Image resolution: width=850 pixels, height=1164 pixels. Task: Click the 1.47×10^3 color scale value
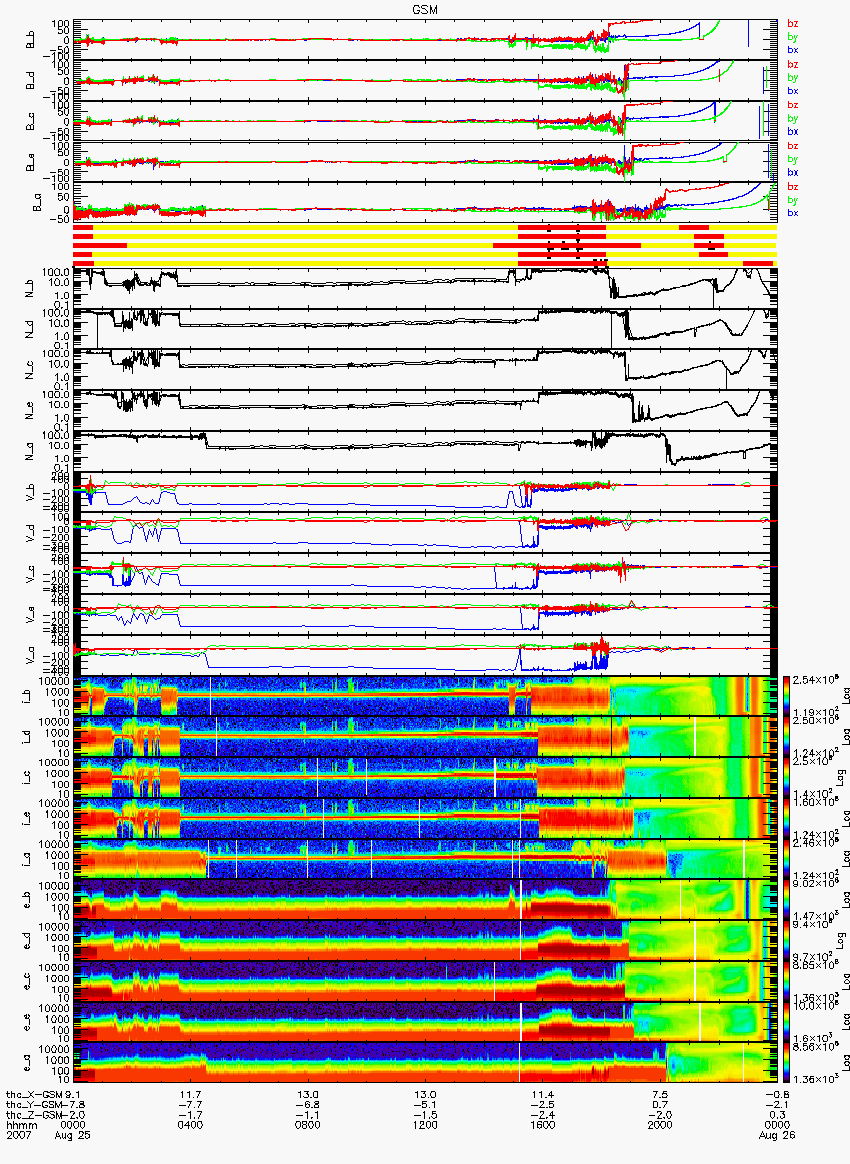point(814,915)
